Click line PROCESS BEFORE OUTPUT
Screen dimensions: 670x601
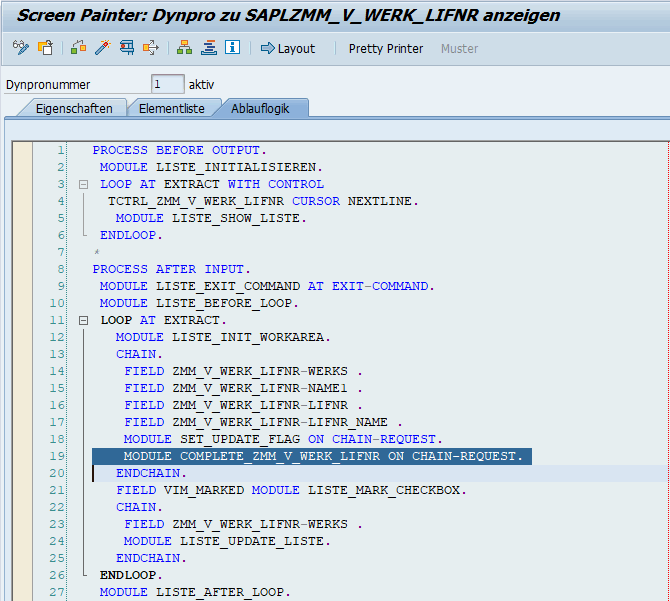[179, 150]
